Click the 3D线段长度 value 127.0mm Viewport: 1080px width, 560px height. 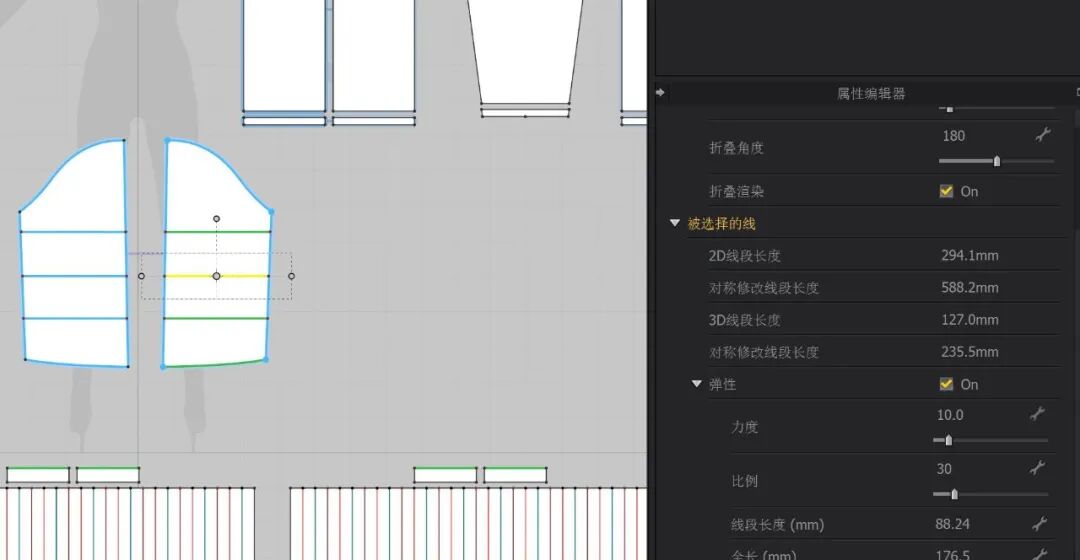pos(970,320)
